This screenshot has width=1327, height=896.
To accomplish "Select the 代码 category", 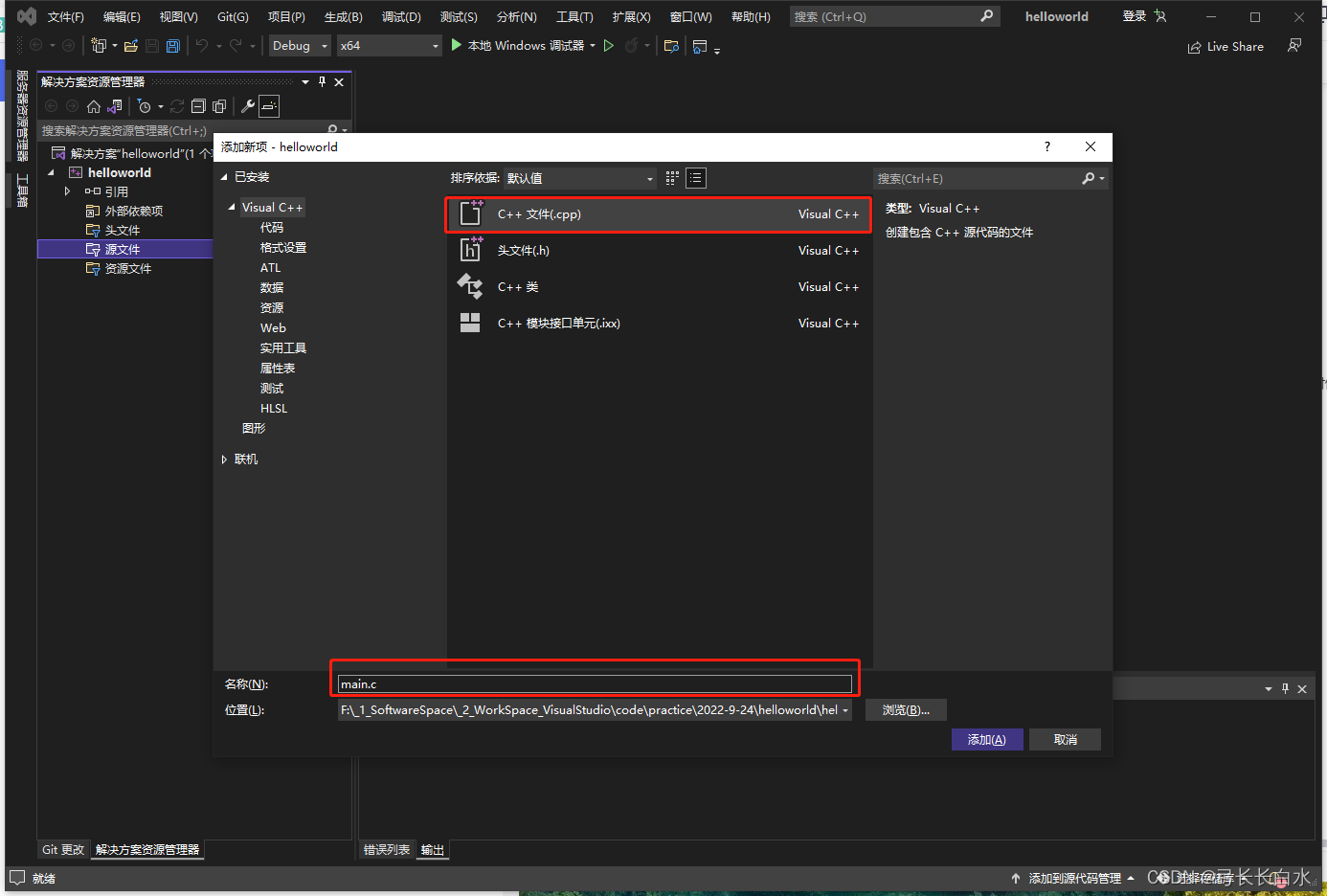I will coord(272,228).
